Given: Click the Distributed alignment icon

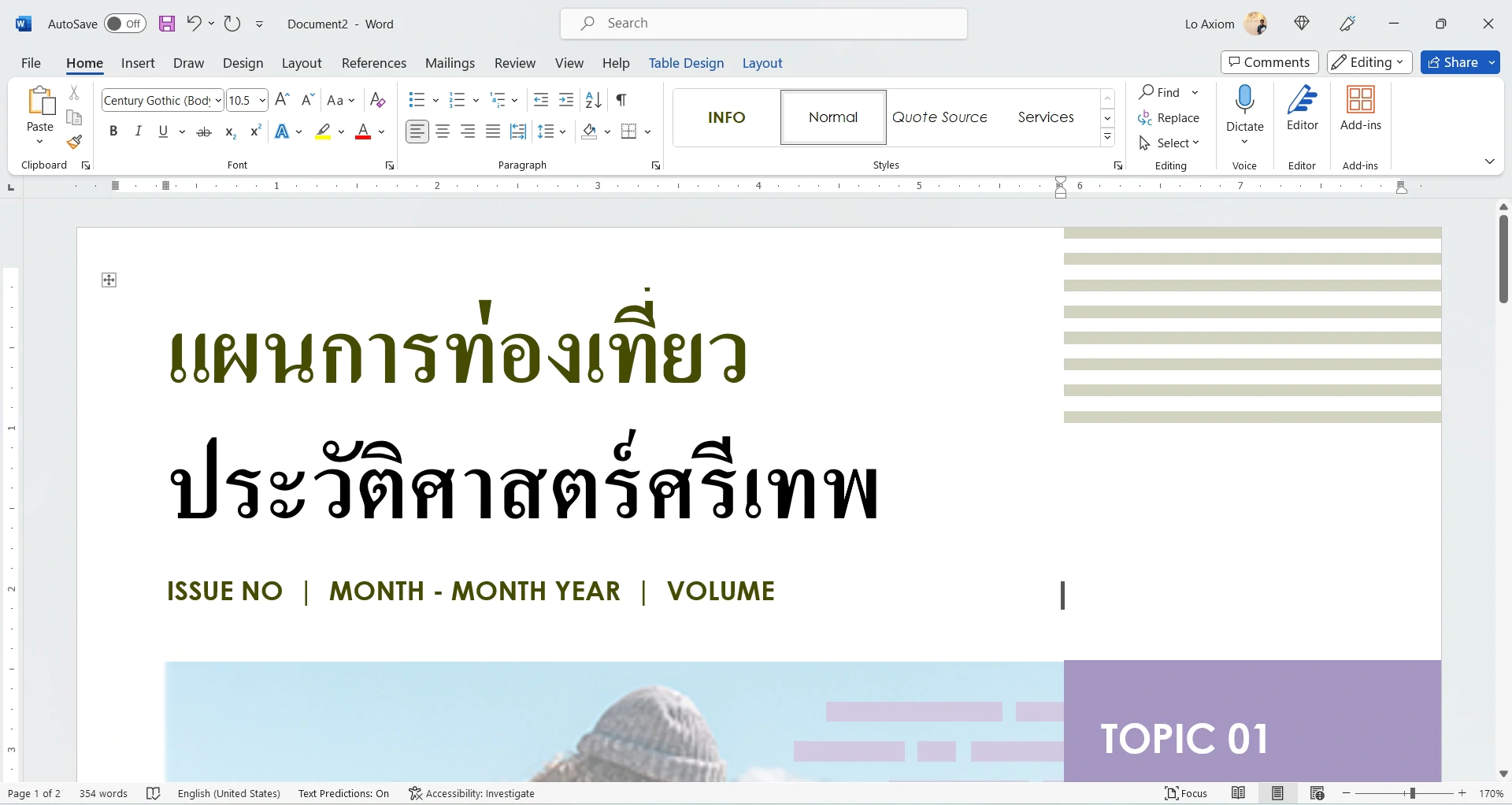Looking at the screenshot, I should click(518, 132).
